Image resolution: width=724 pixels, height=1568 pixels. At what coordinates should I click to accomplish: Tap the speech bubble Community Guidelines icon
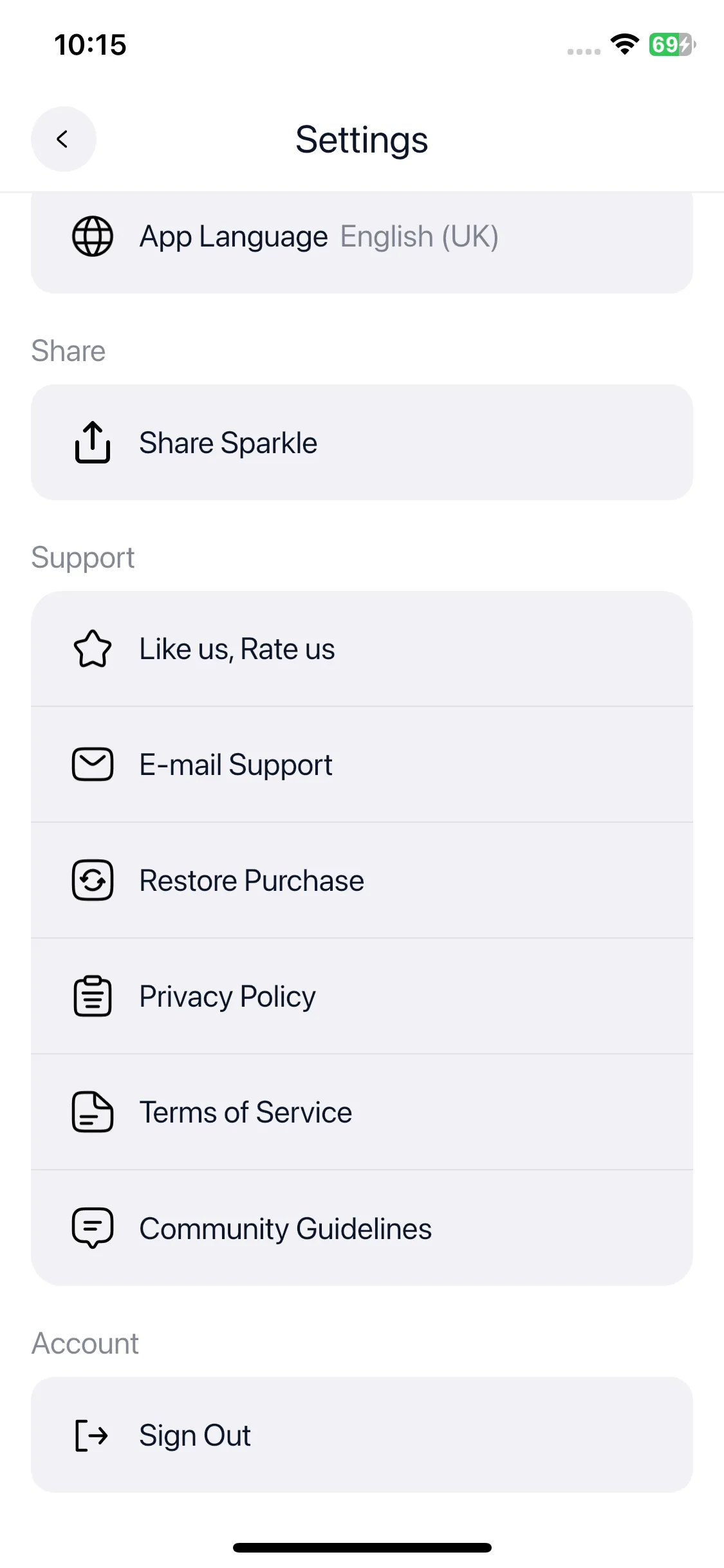[x=93, y=1228]
